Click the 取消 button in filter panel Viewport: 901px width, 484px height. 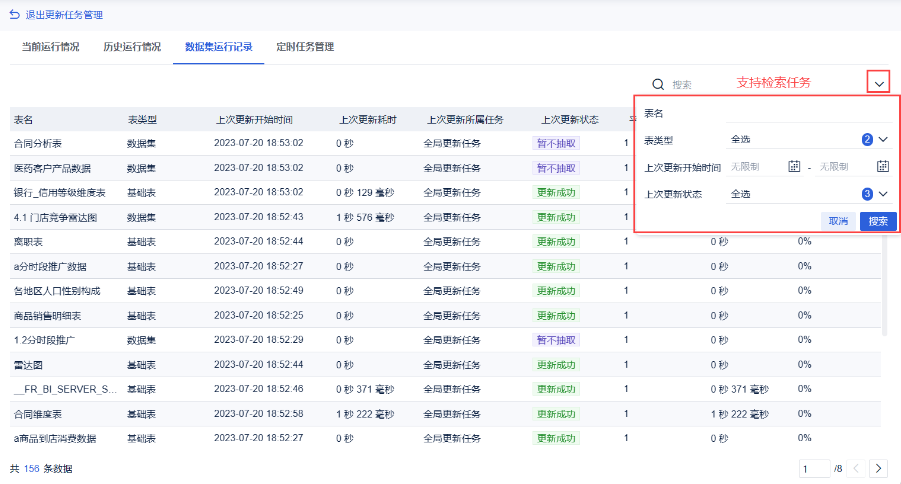[x=838, y=221]
